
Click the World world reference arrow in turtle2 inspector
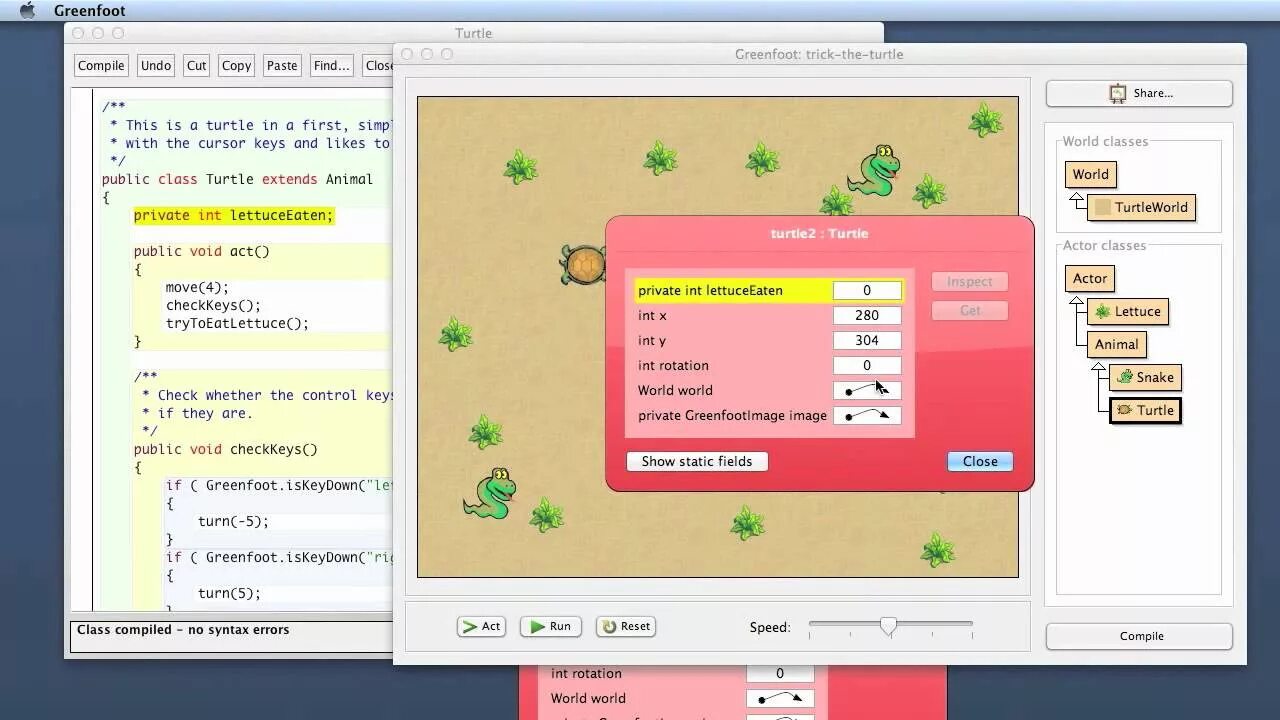867,390
